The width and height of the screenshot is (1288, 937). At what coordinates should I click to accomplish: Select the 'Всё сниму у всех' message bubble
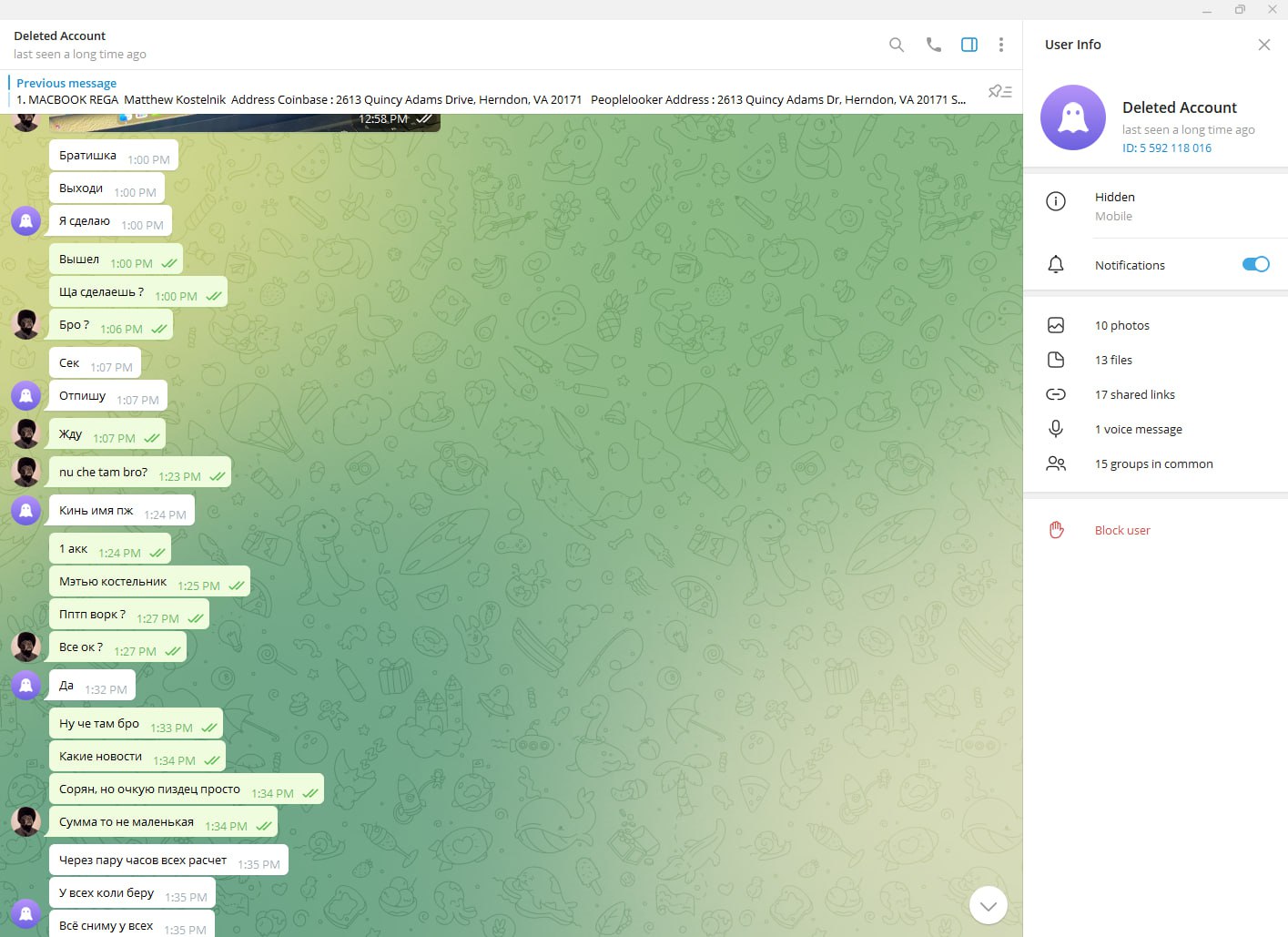[132, 923]
